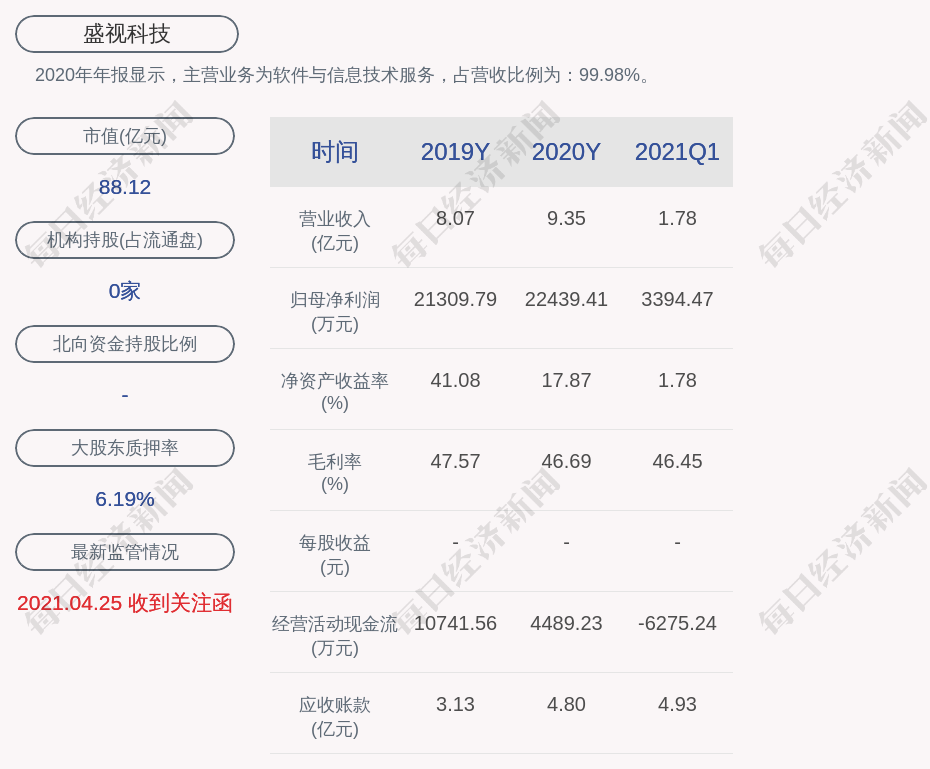Select the 营业收入 2019Y value 8.07
Screen dimensions: 930x769
point(456,218)
